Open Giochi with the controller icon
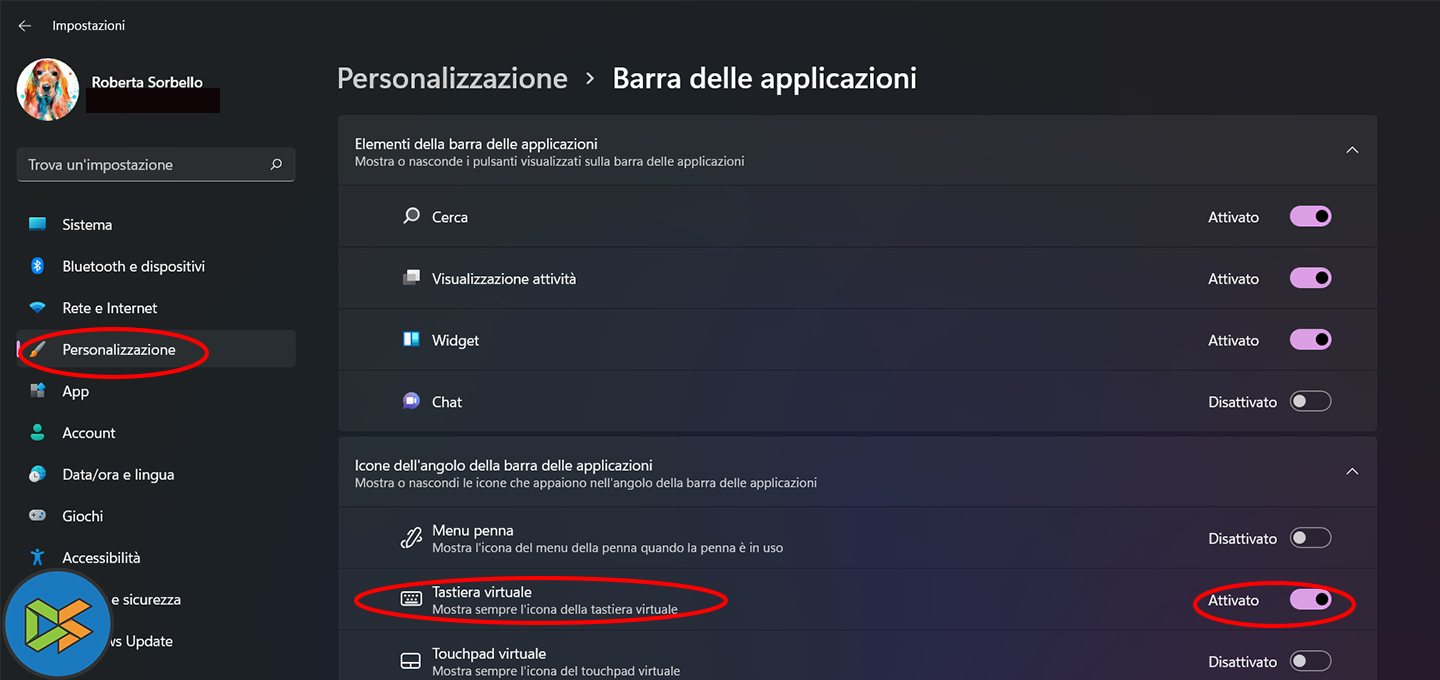This screenshot has width=1440, height=680. coord(38,516)
